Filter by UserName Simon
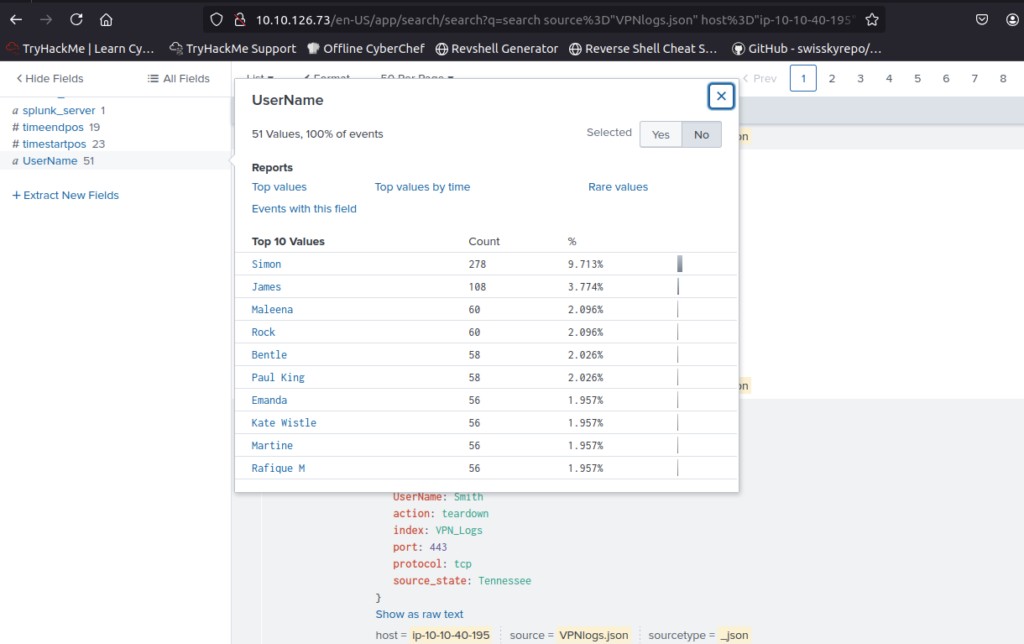This screenshot has width=1024, height=644. coord(266,264)
